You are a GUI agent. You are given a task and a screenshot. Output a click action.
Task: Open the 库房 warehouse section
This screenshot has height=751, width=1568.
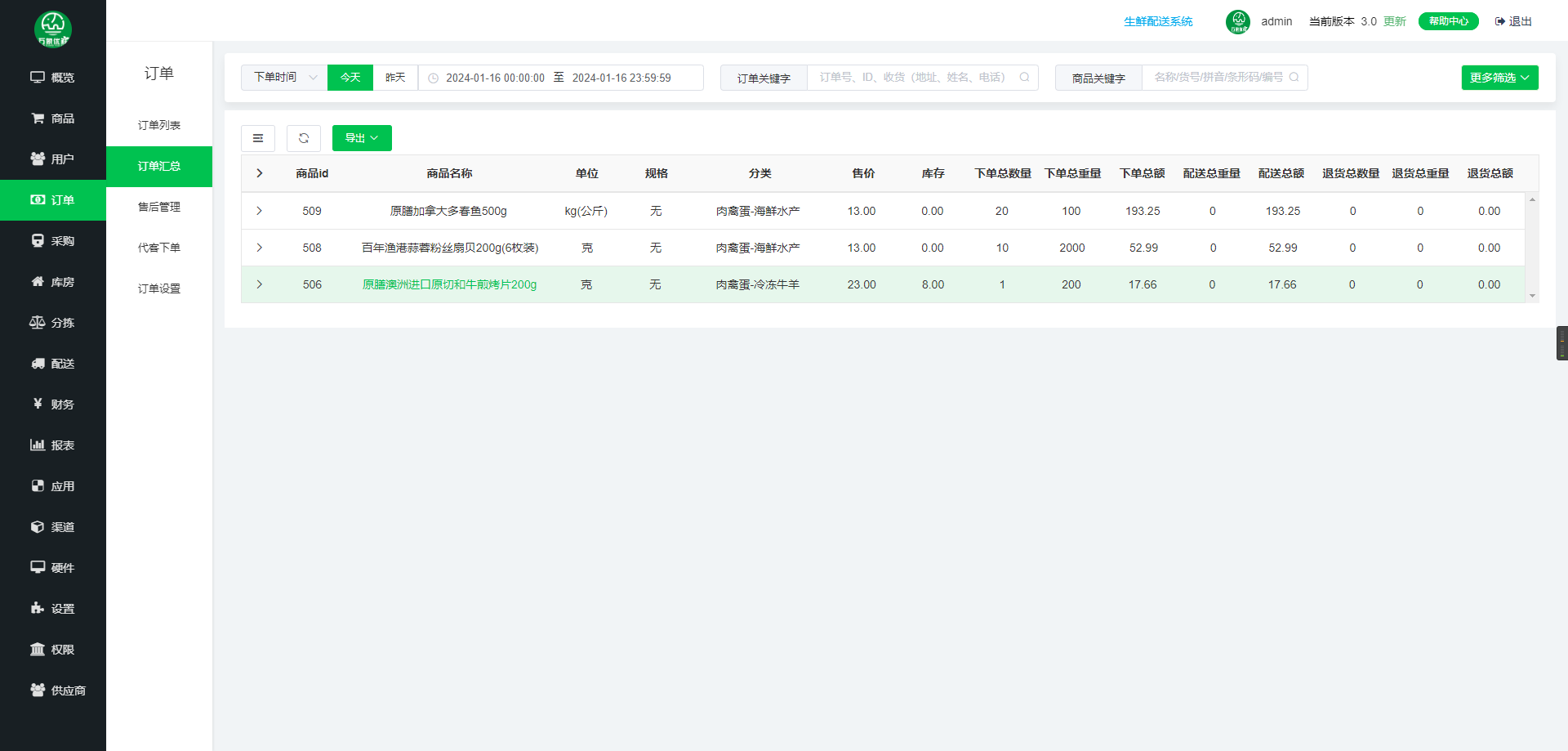pos(53,282)
